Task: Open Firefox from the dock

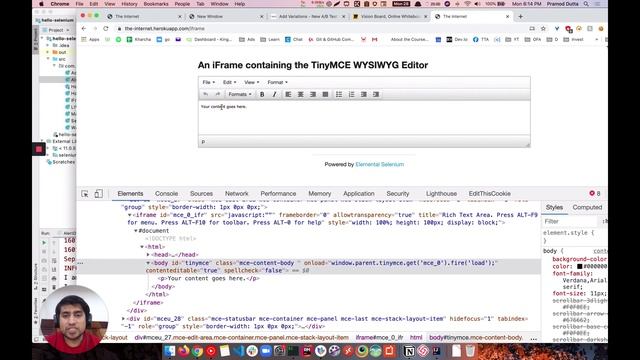Action: point(184,351)
